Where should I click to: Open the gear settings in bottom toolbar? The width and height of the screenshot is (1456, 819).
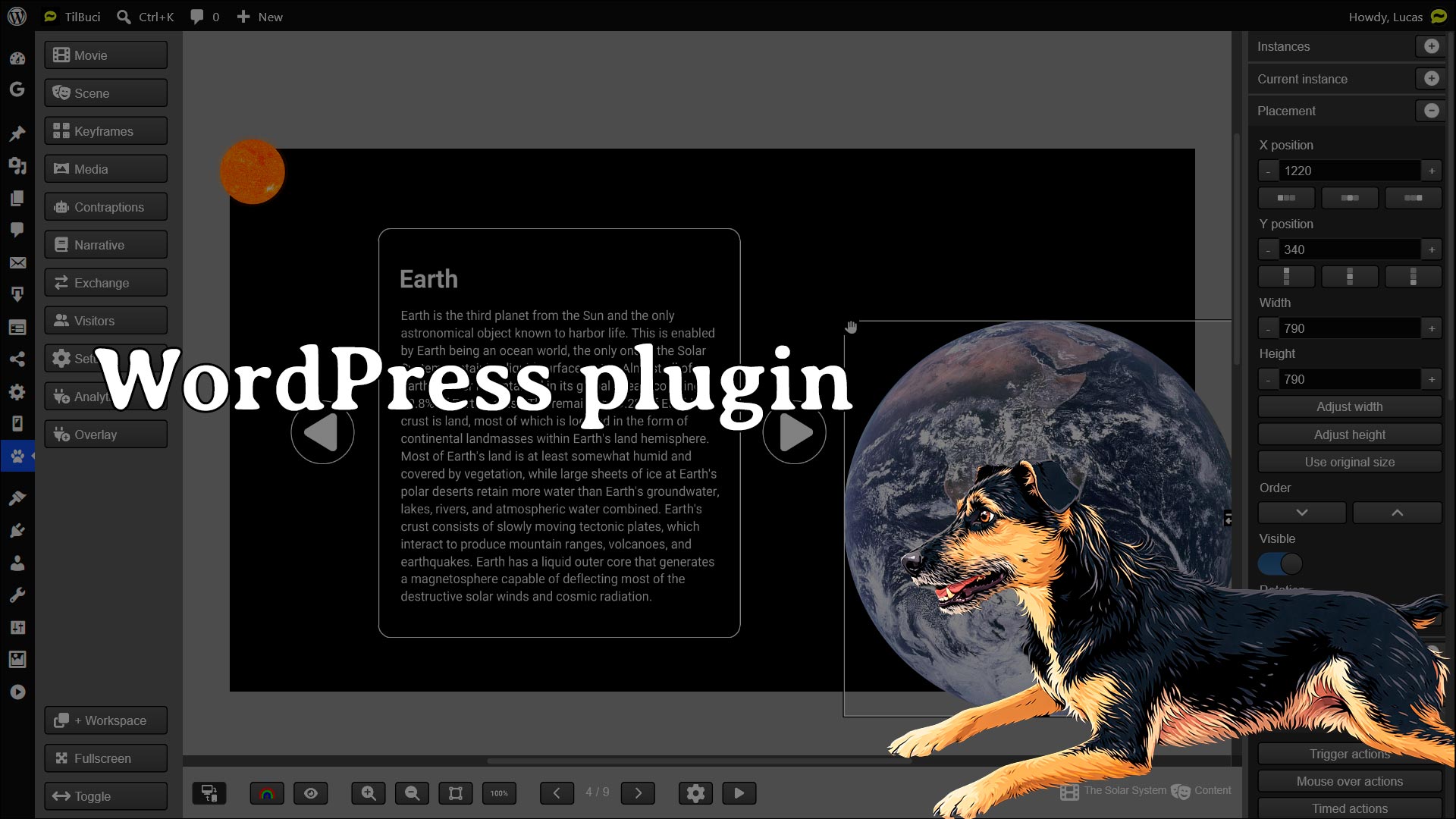(695, 793)
